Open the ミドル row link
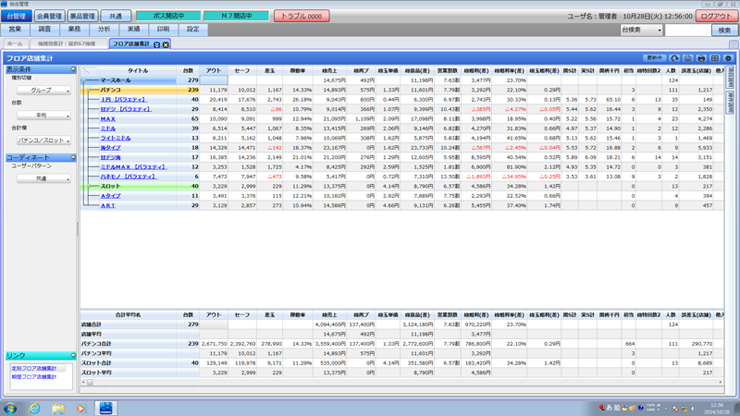The width and height of the screenshot is (740, 416). (108, 128)
